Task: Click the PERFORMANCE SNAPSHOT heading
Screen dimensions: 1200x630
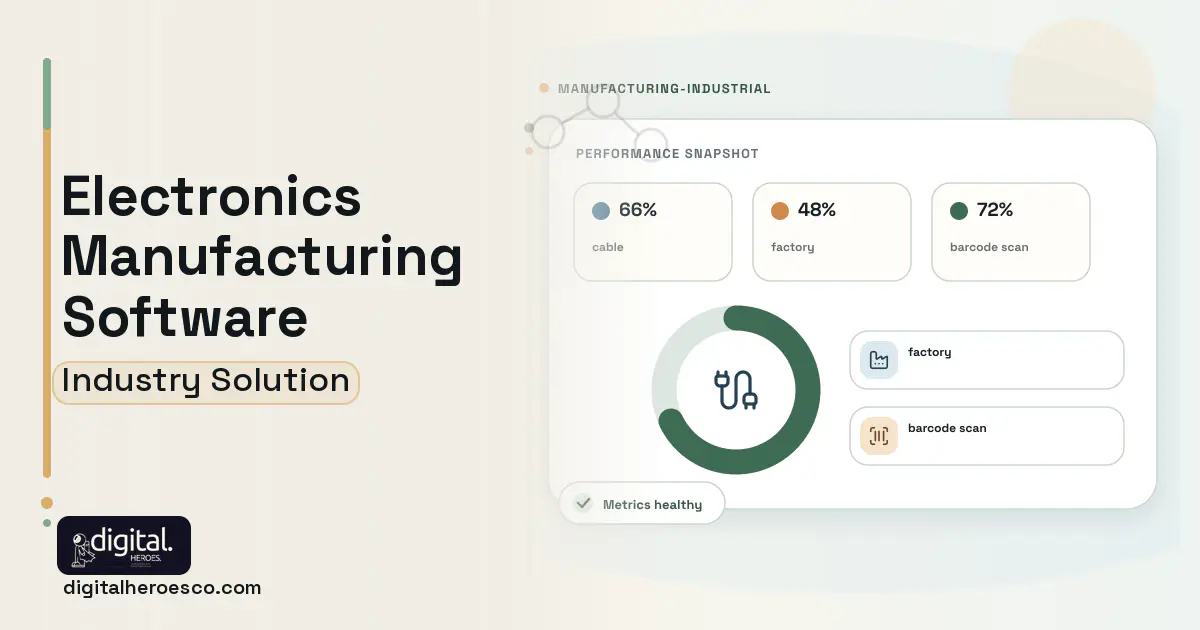Action: click(x=667, y=154)
